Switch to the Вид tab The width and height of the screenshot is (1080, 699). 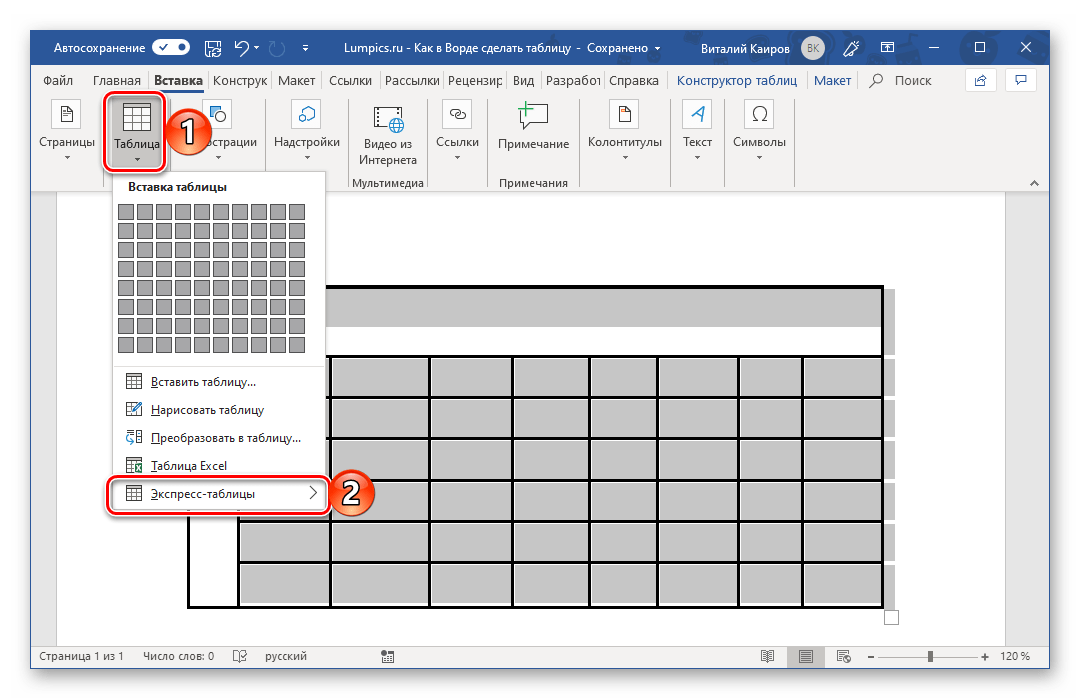tap(523, 81)
